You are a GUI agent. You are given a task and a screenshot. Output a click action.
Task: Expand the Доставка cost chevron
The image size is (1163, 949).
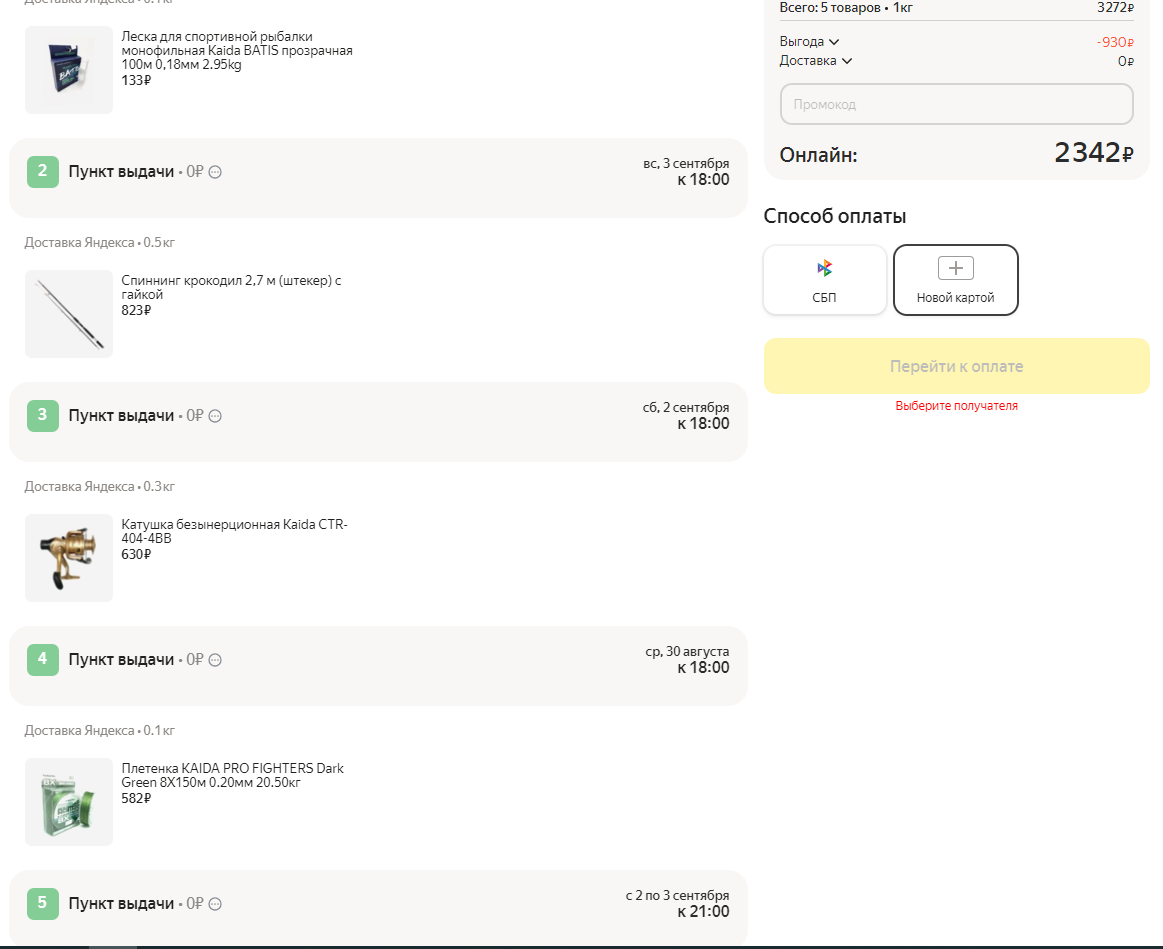pyautogui.click(x=847, y=61)
